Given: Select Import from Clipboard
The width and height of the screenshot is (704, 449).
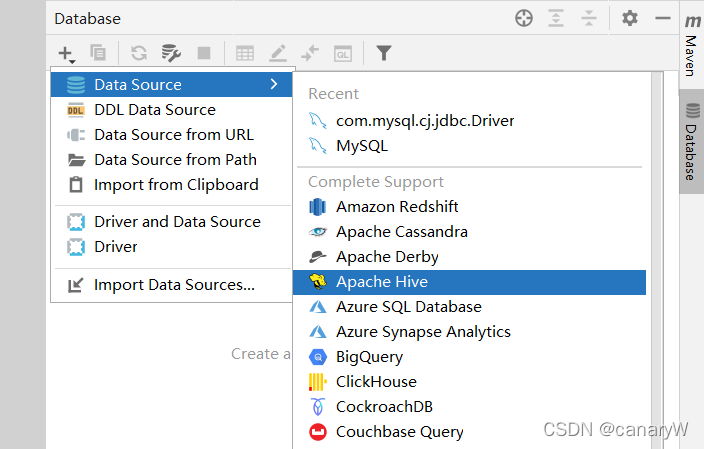Looking at the screenshot, I should (x=172, y=185).
